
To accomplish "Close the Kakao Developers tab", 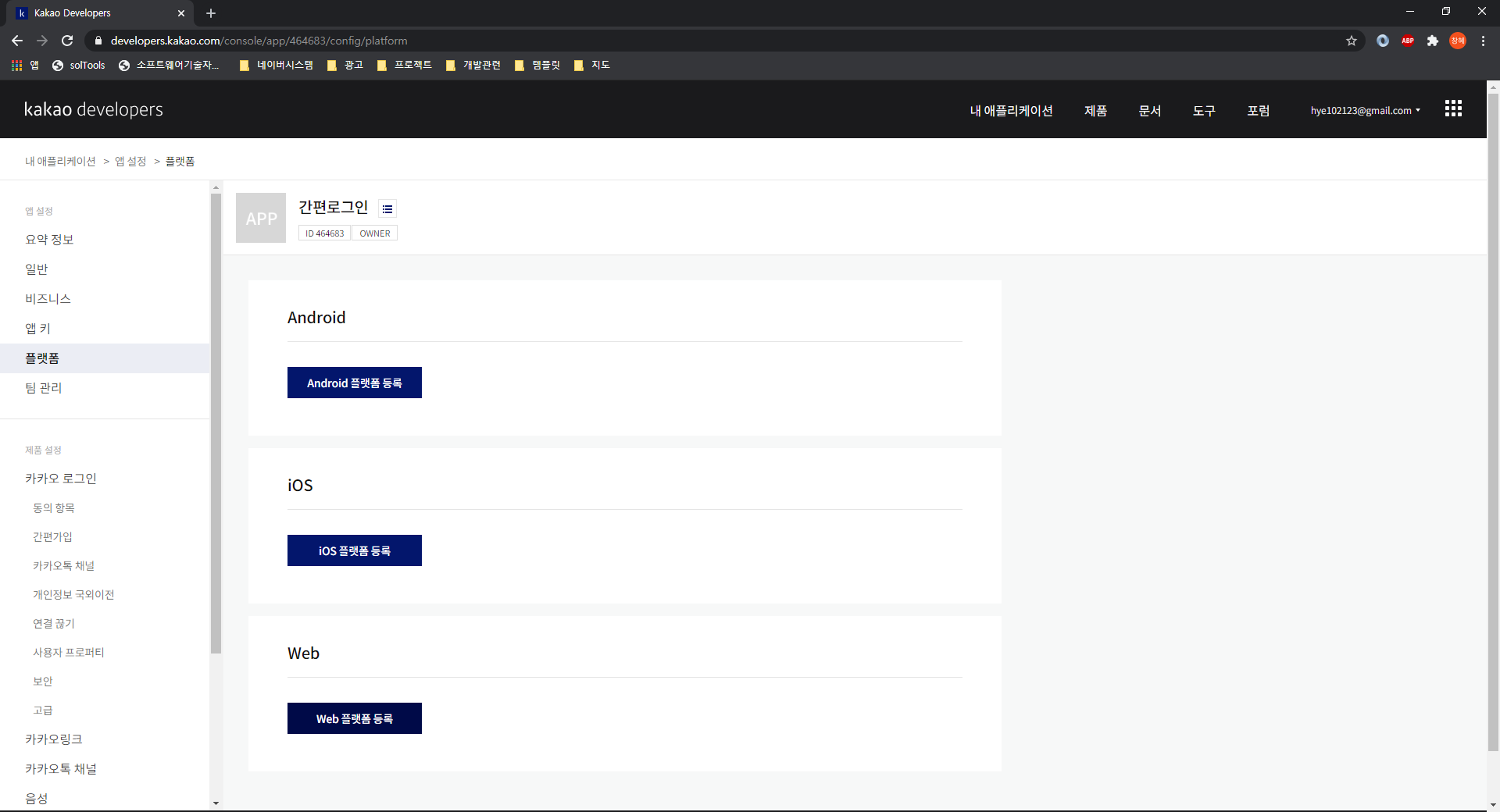I will click(181, 13).
